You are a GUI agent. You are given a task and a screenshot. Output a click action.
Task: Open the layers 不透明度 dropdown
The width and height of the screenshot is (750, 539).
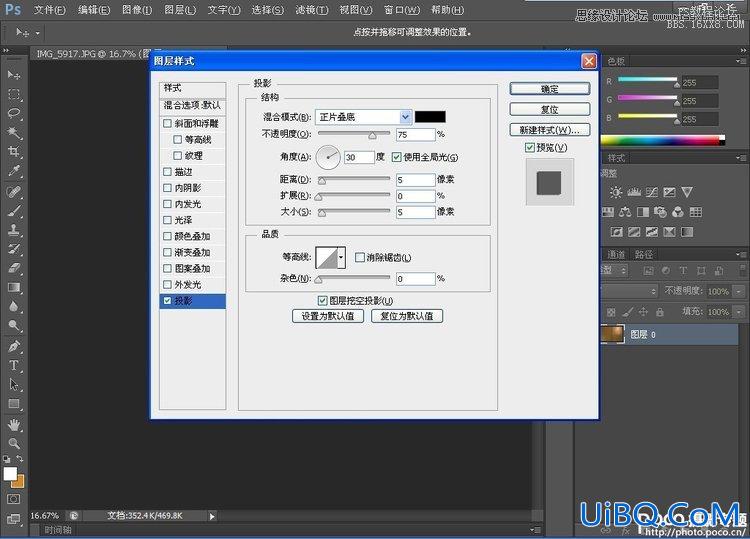(x=739, y=291)
